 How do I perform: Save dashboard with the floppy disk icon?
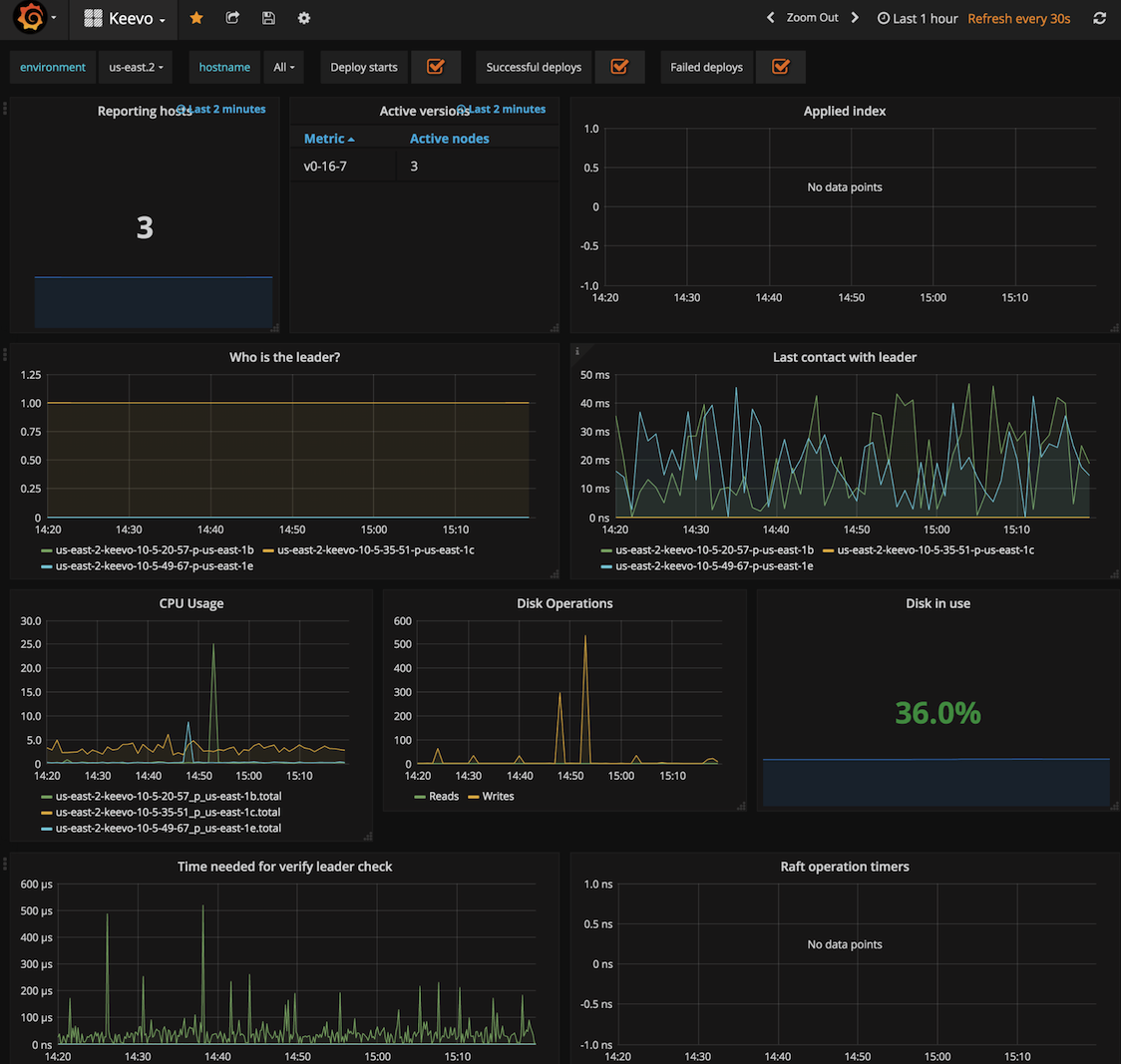point(268,18)
